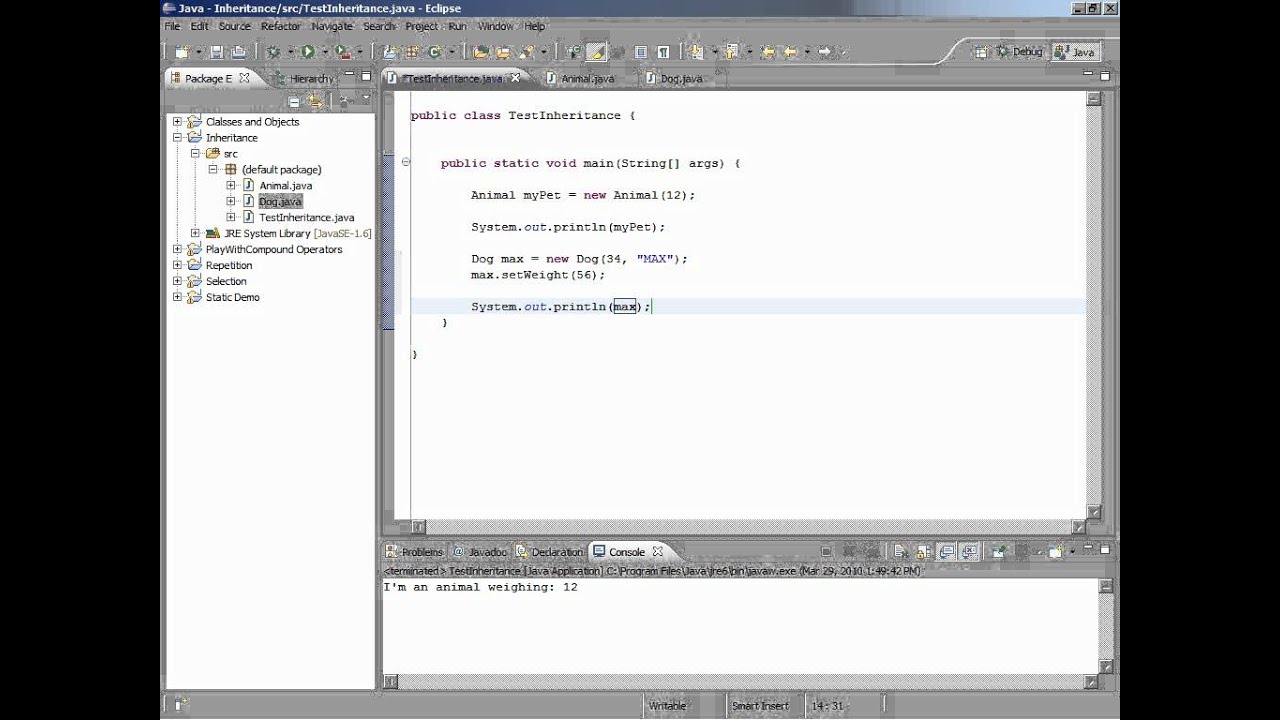Go to Last Edit Location icon

[769, 51]
